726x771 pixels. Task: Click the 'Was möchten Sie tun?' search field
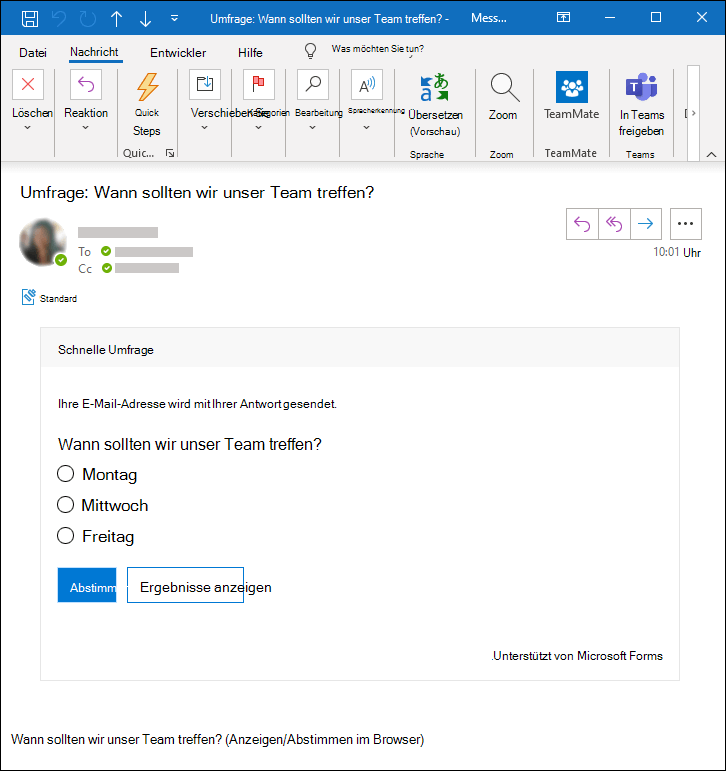[x=377, y=49]
